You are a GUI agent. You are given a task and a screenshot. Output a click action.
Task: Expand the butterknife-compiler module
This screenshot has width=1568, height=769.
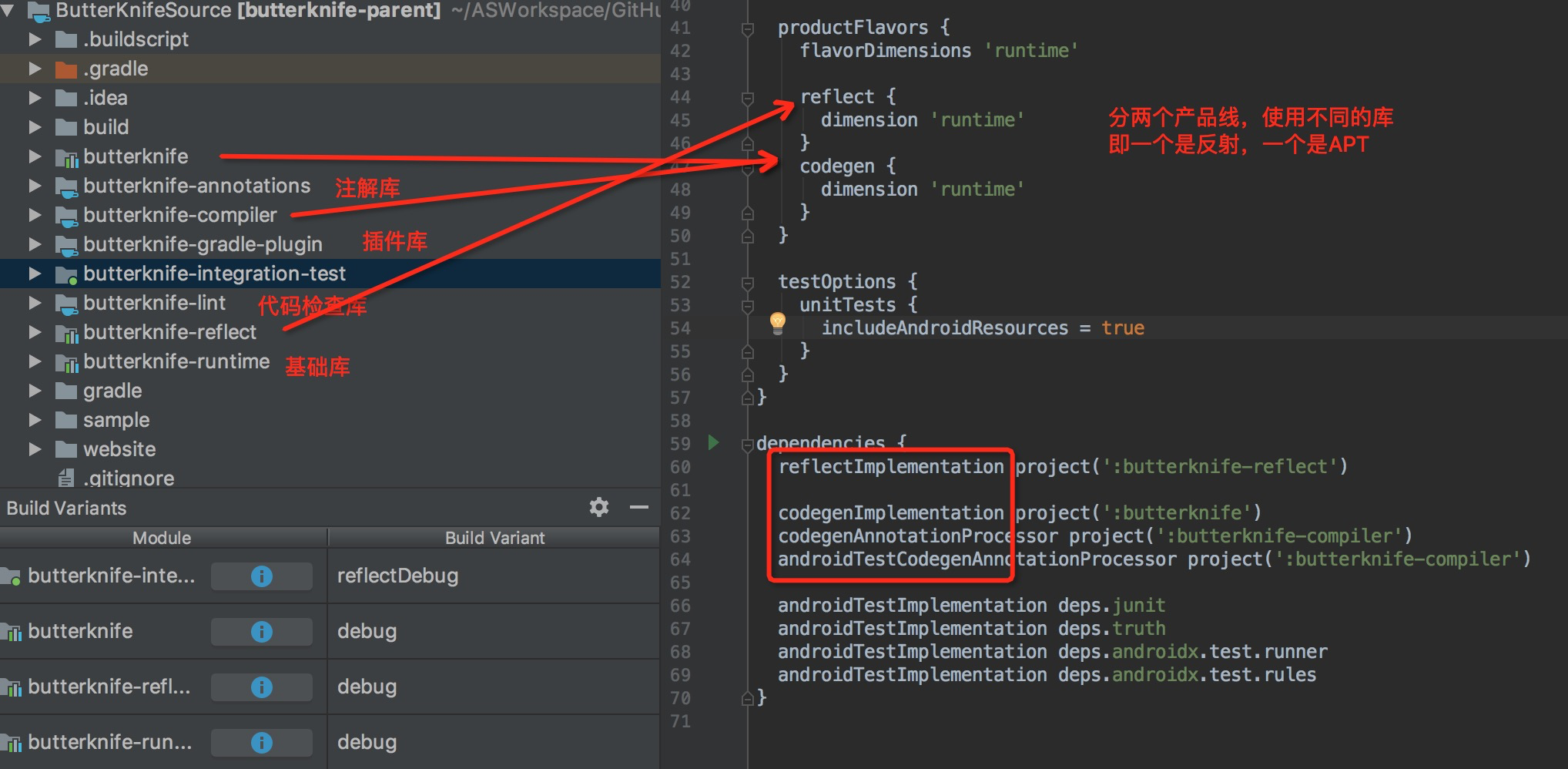35,215
